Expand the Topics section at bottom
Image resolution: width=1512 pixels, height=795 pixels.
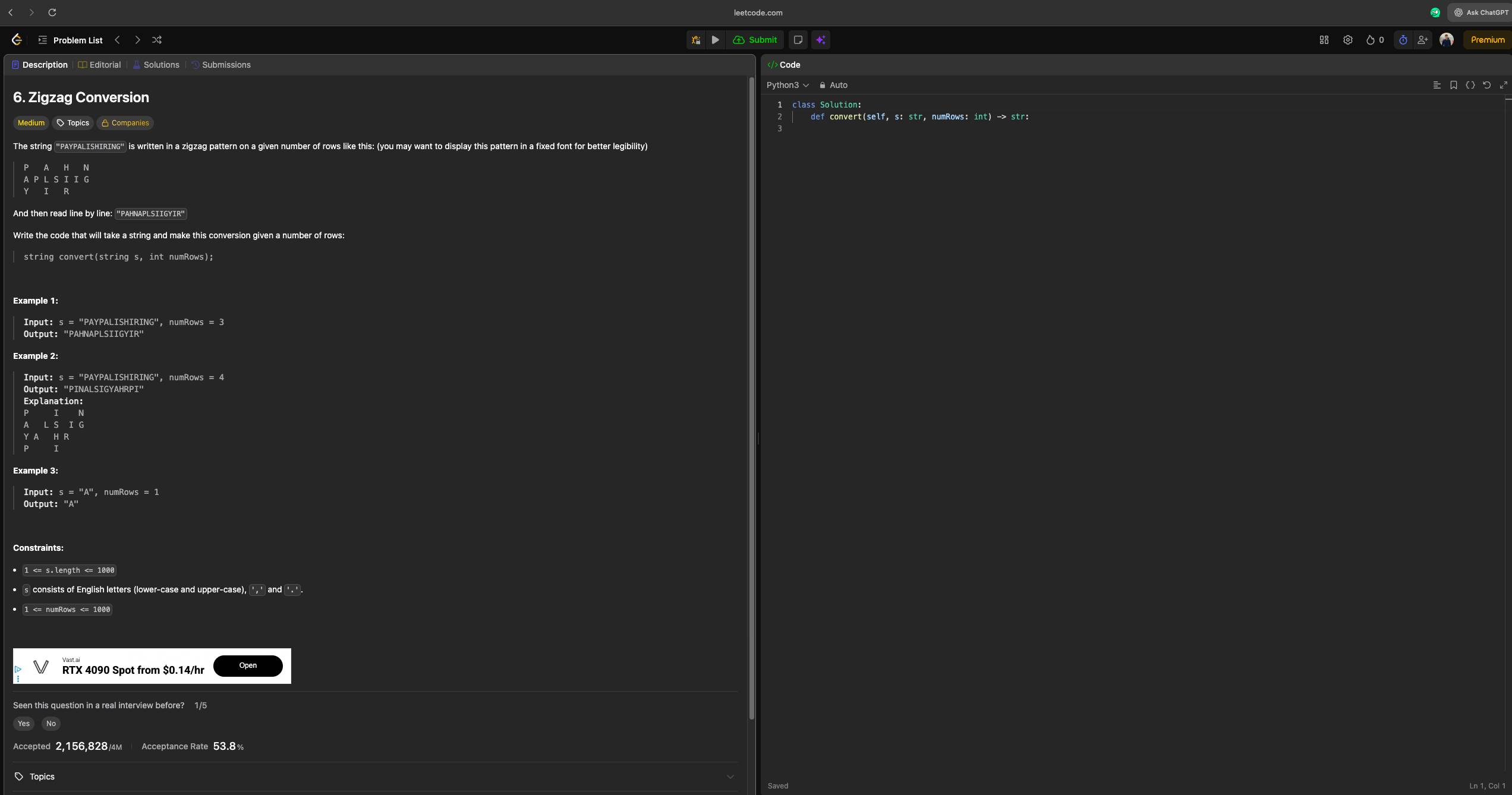[x=730, y=777]
